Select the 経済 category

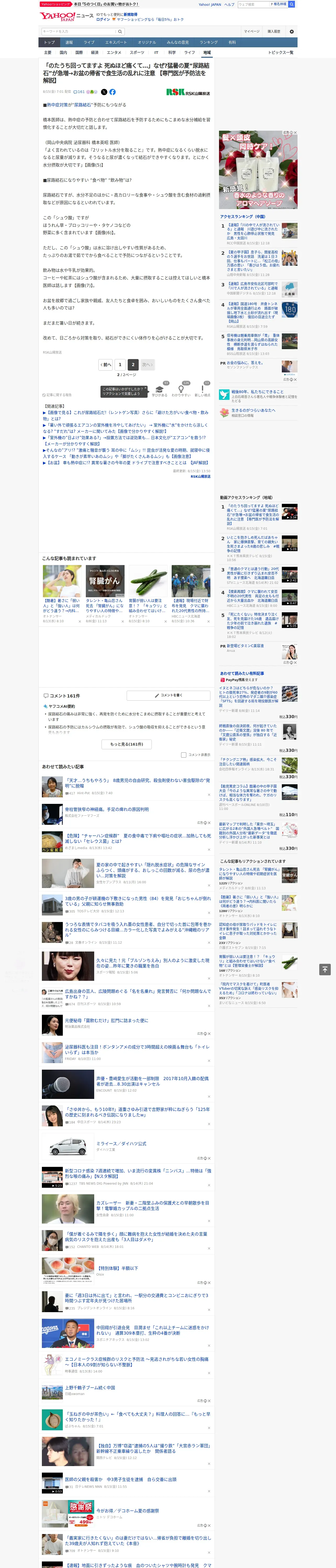pyautogui.click(x=94, y=52)
